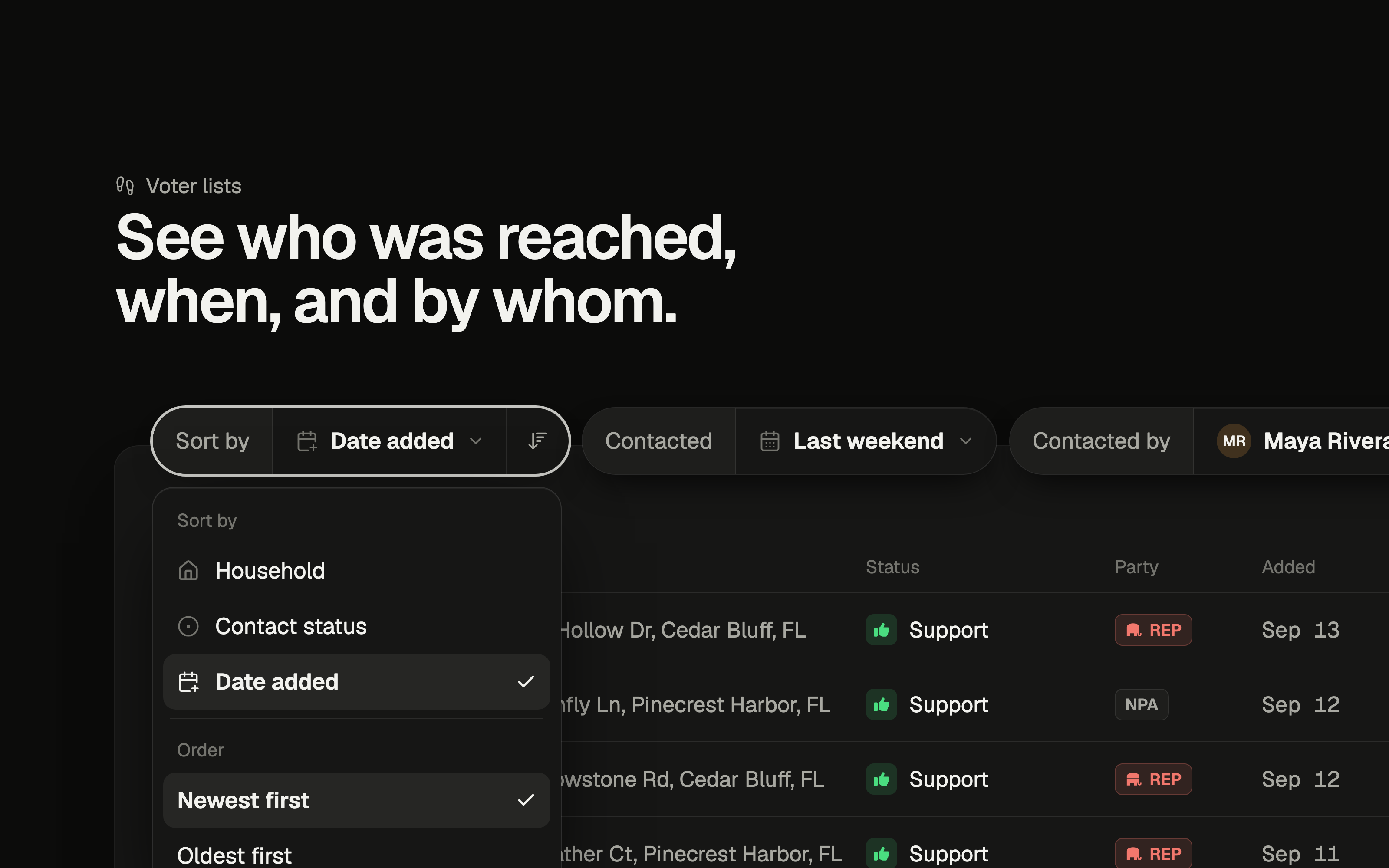Click the Sep 11 added date
The width and height of the screenshot is (1389, 868).
point(1300,854)
